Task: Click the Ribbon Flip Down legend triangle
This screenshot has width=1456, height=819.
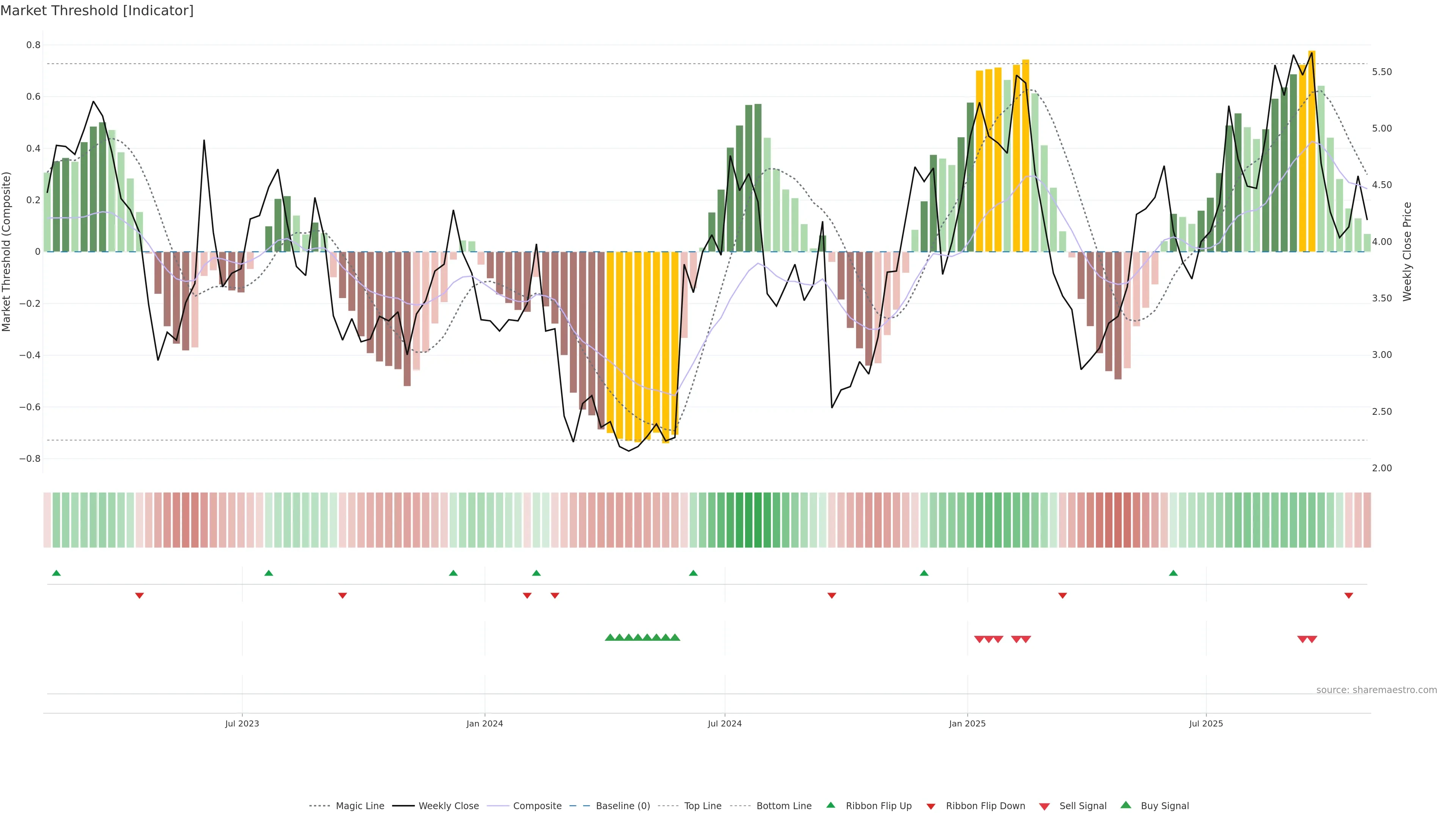Action: click(931, 806)
